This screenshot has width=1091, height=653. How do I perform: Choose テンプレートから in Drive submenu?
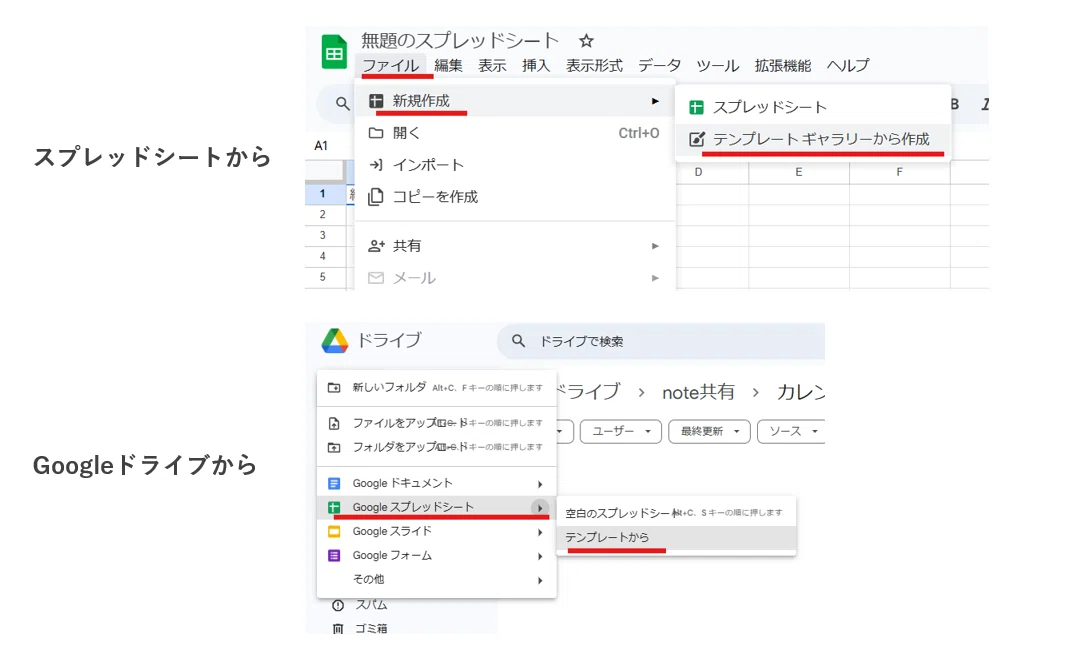[676, 538]
